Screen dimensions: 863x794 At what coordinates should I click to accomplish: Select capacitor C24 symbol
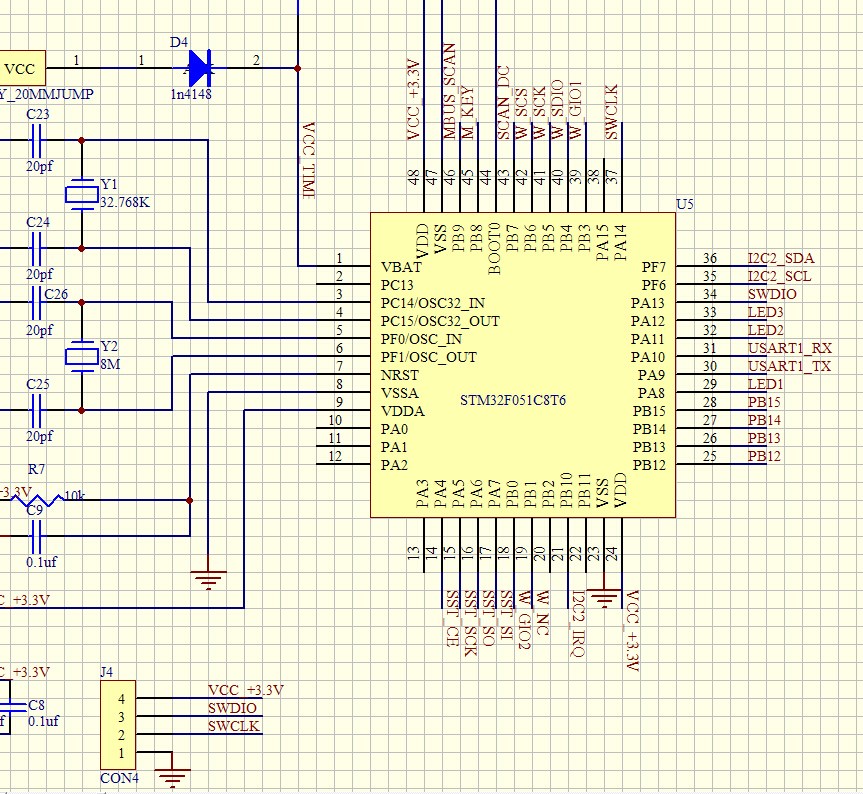[x=36, y=248]
